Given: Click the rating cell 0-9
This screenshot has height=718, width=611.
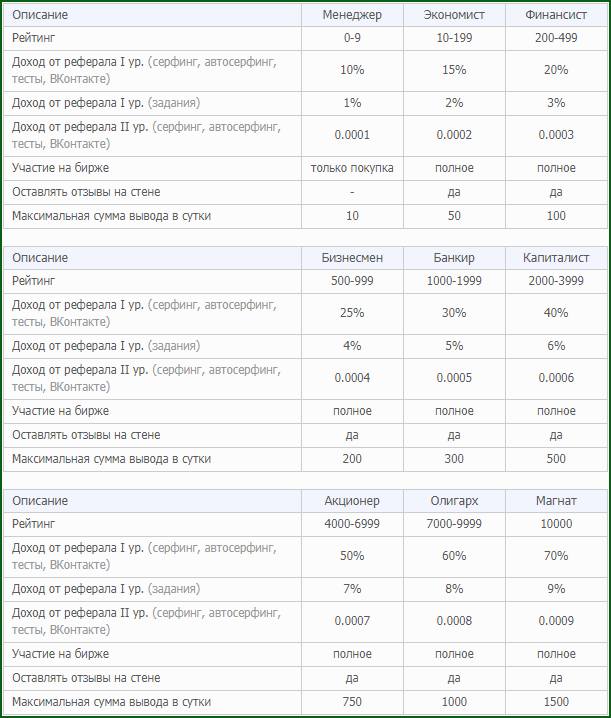Looking at the screenshot, I should click(x=352, y=38).
